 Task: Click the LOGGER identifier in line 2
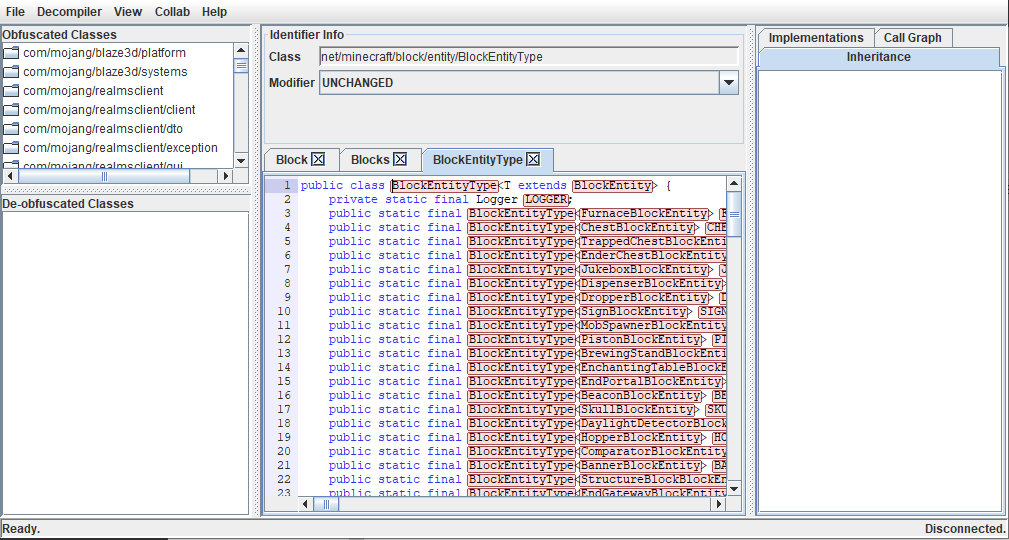pos(546,200)
